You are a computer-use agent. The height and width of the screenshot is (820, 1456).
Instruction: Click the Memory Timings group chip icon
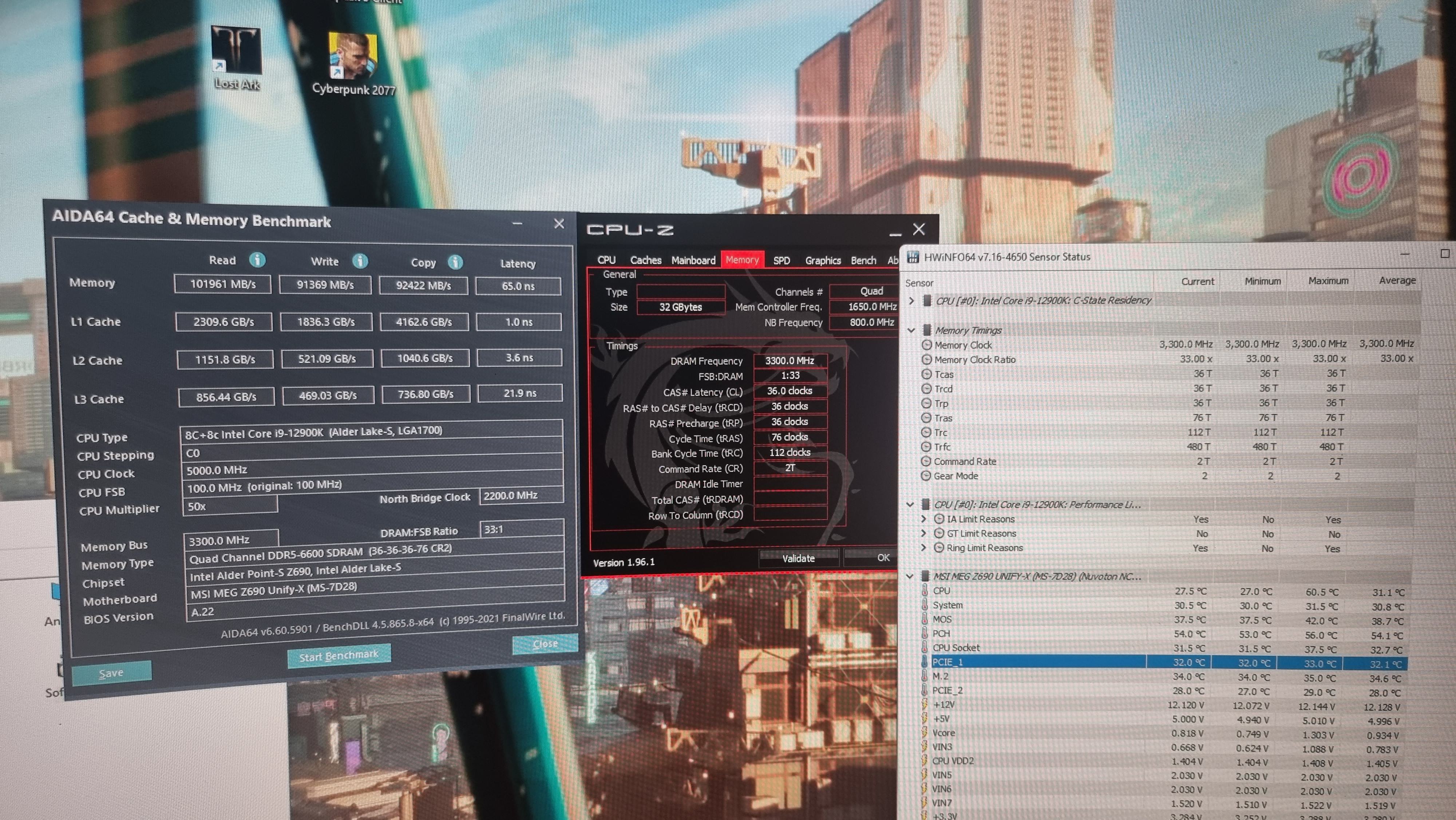click(x=927, y=330)
